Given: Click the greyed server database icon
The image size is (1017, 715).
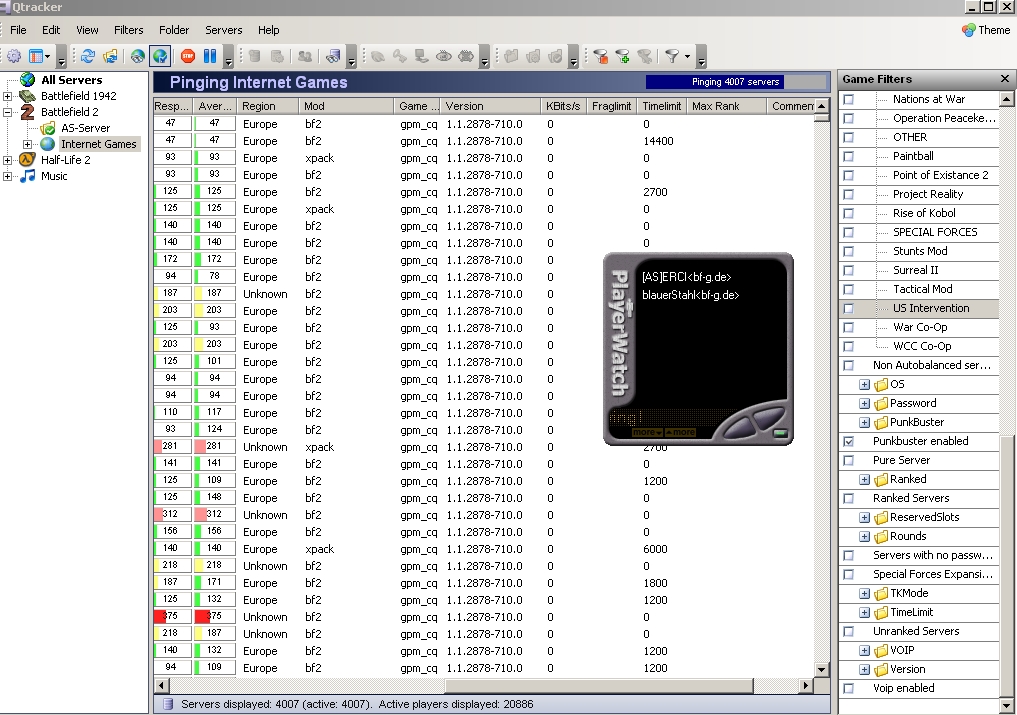Looking at the screenshot, I should [x=254, y=56].
